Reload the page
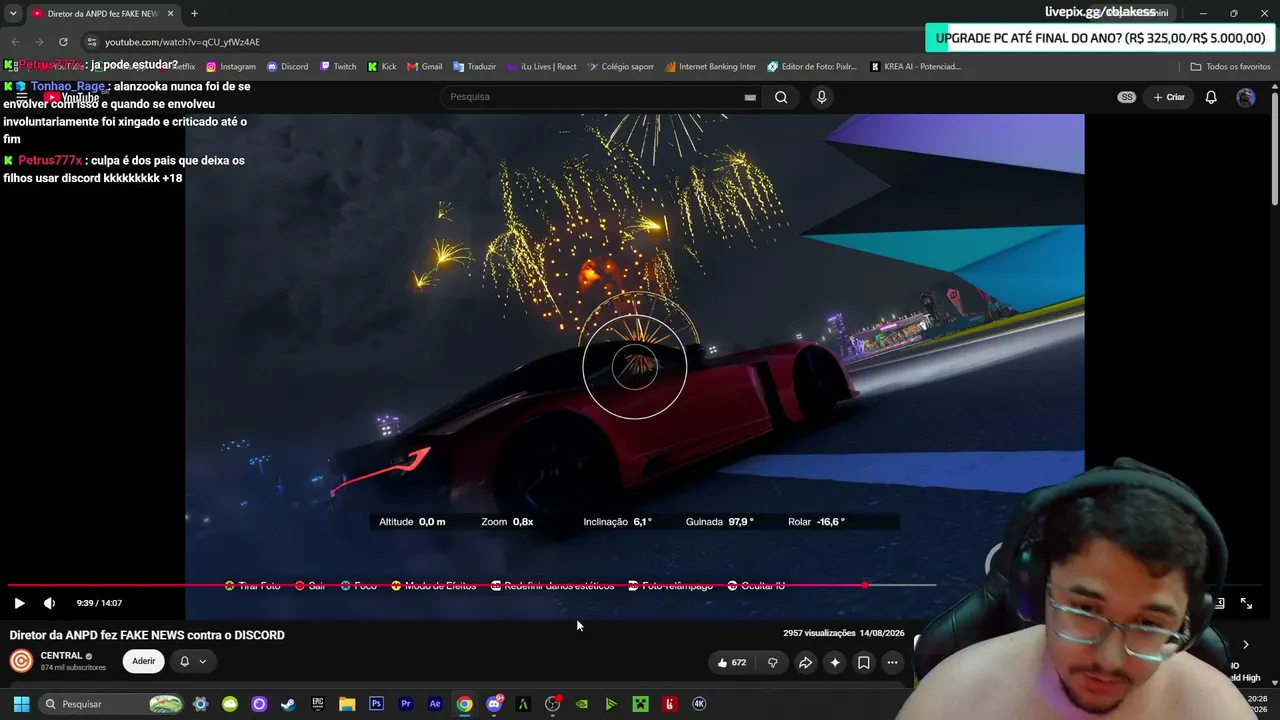 tap(63, 42)
